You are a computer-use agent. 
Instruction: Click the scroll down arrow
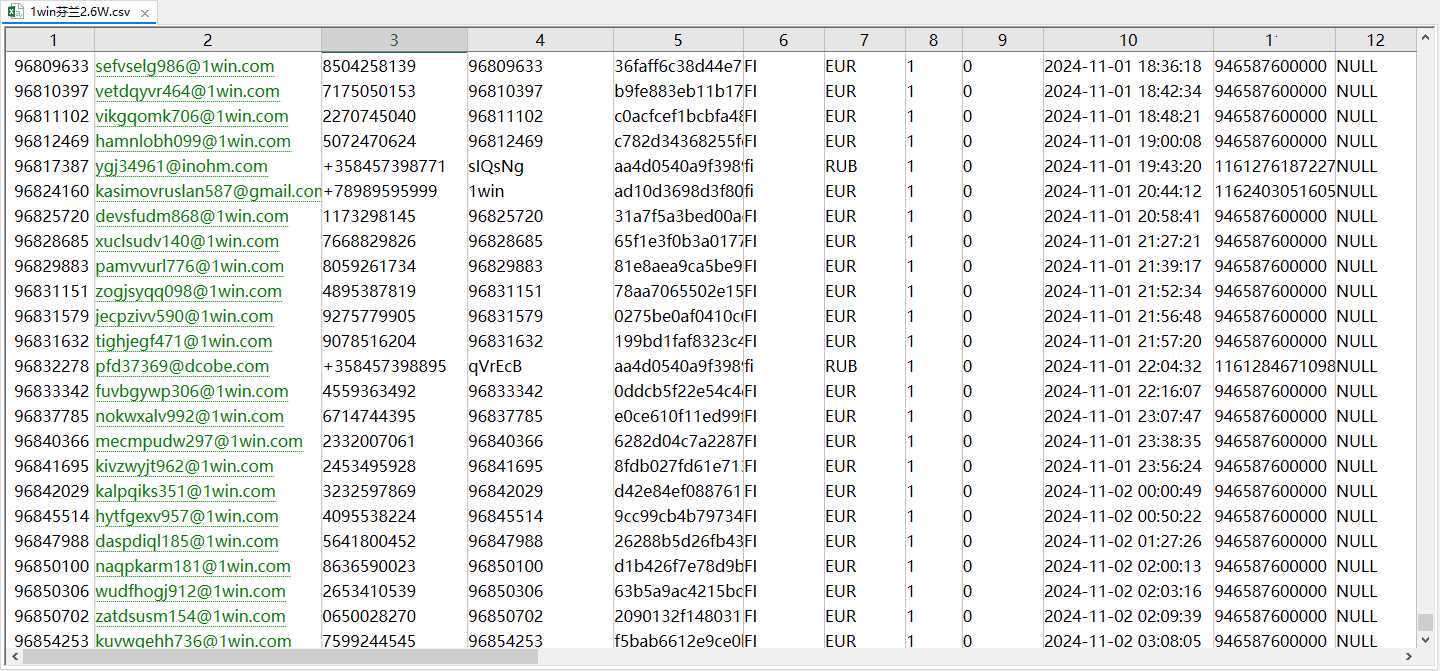(1425, 640)
